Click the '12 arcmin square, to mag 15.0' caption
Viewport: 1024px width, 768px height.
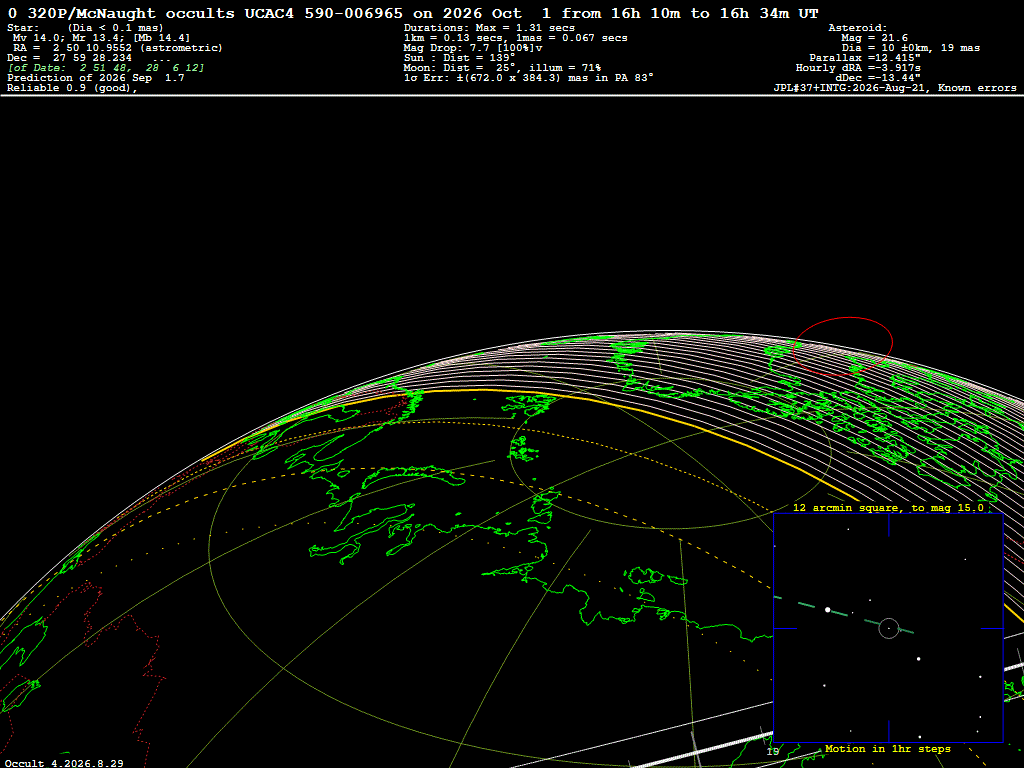pos(888,507)
